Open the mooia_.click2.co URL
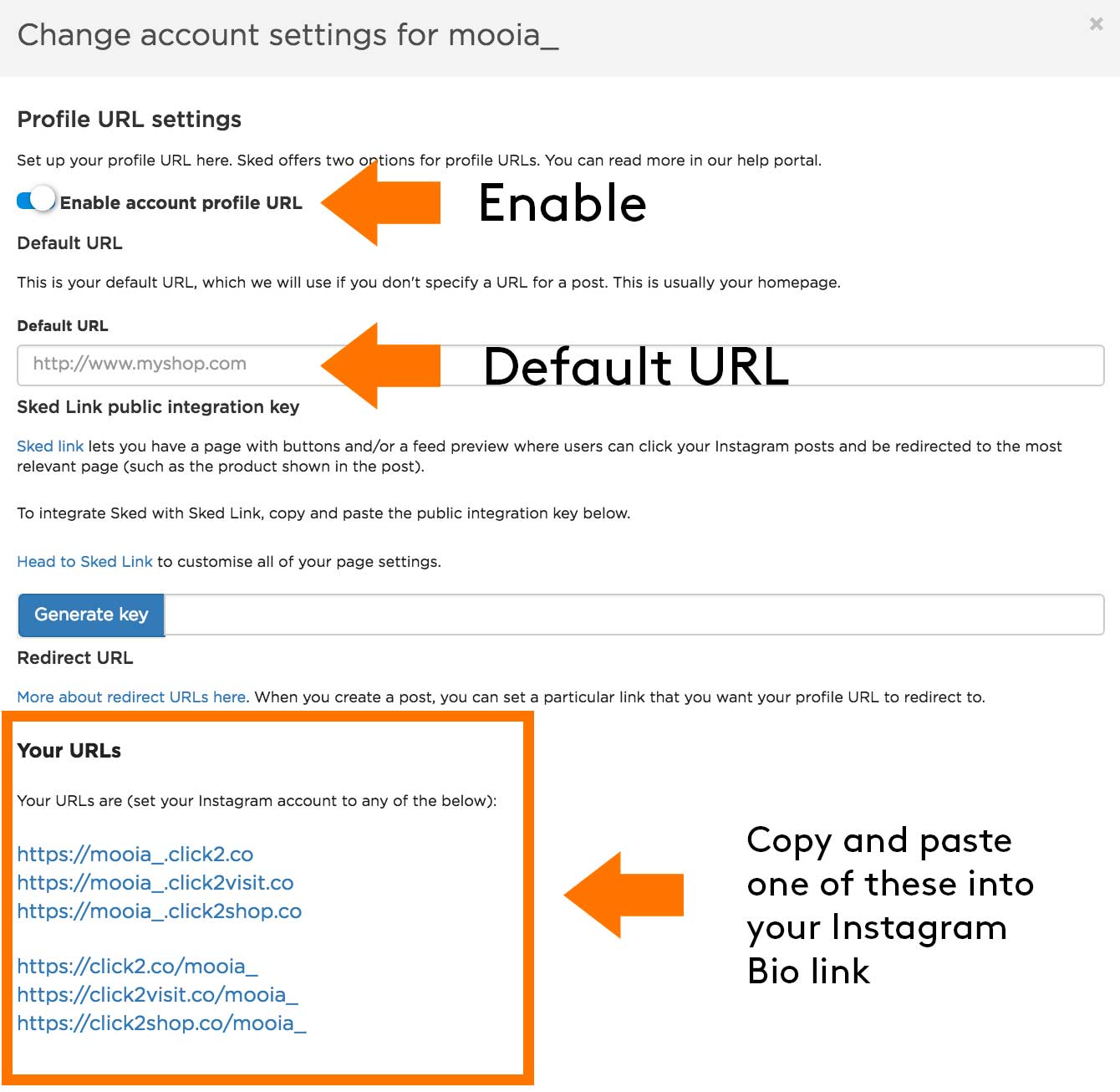The height and width of the screenshot is (1092, 1120). [x=135, y=854]
